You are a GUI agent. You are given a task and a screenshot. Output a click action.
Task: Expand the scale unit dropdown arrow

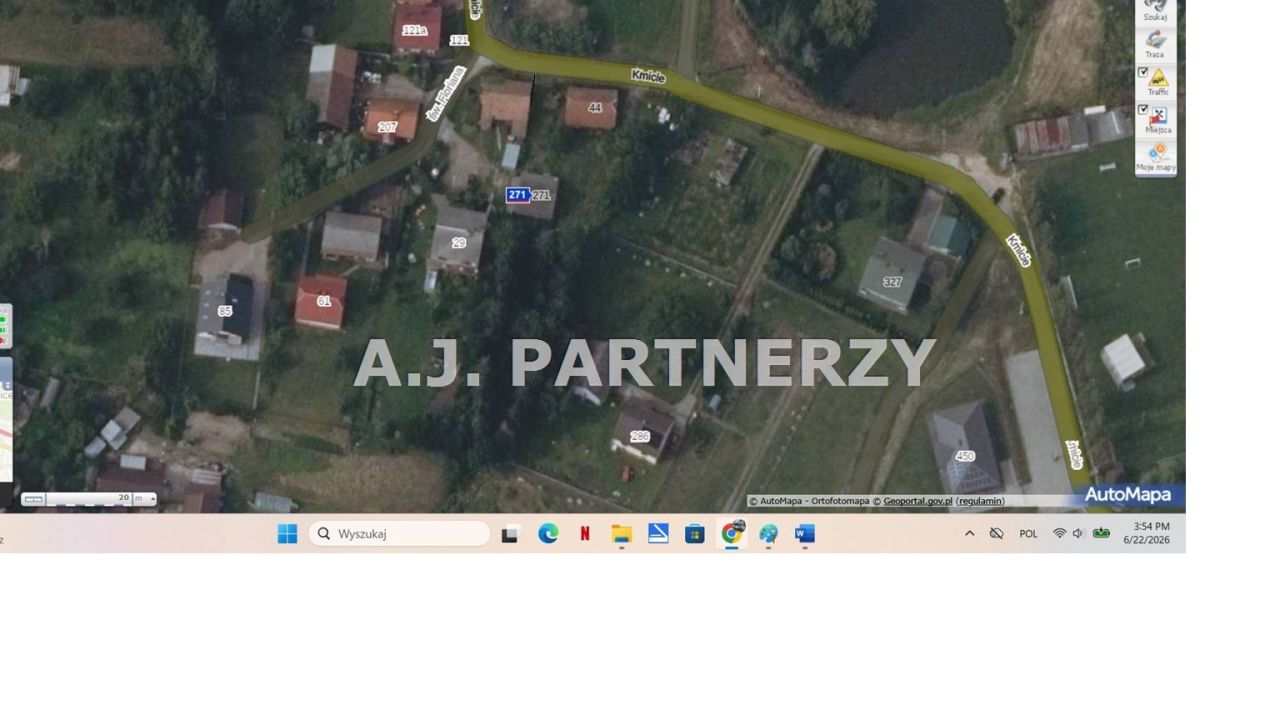tap(152, 498)
